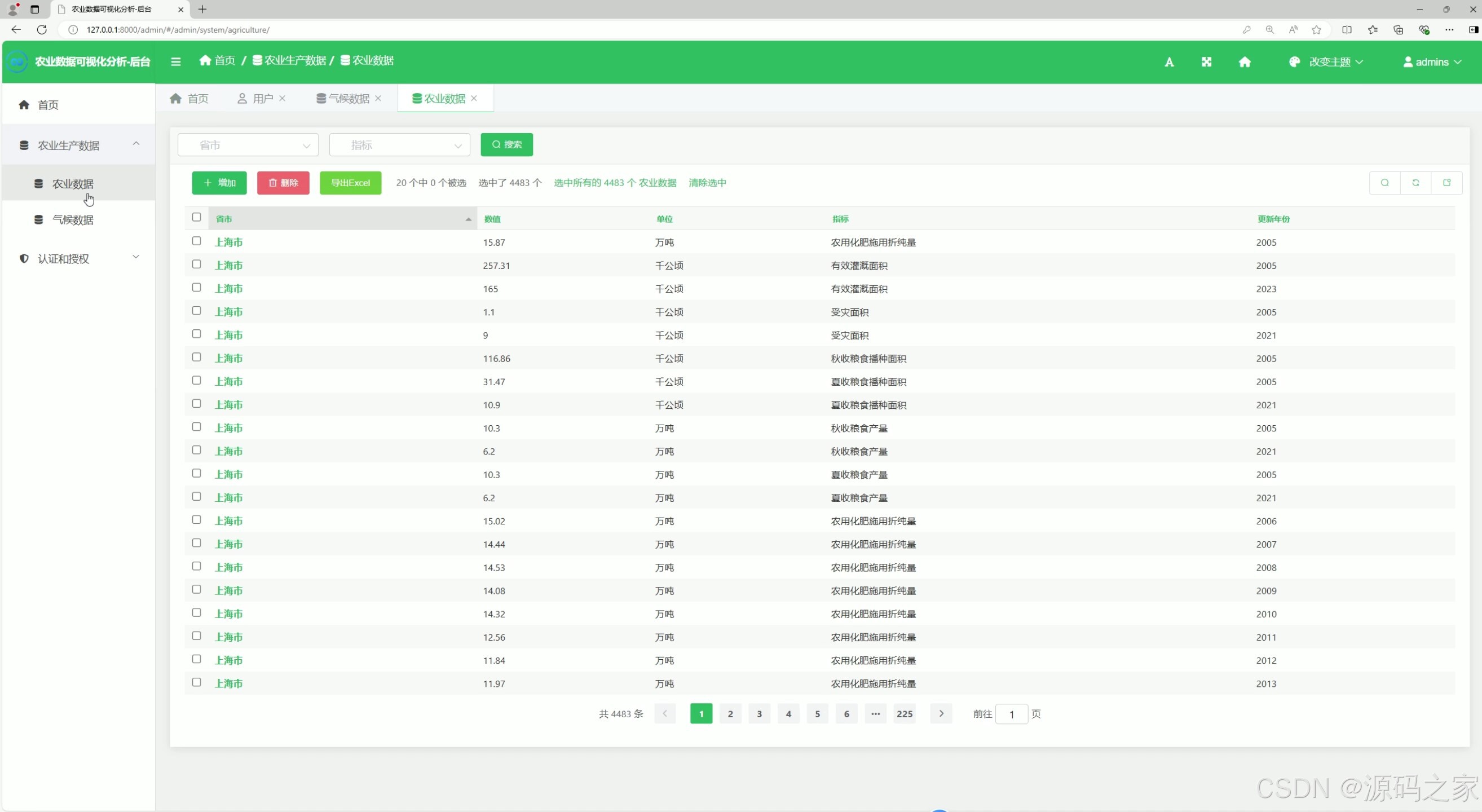Image resolution: width=1482 pixels, height=812 pixels.
Task: Click the font size 'A' icon
Action: [1168, 62]
